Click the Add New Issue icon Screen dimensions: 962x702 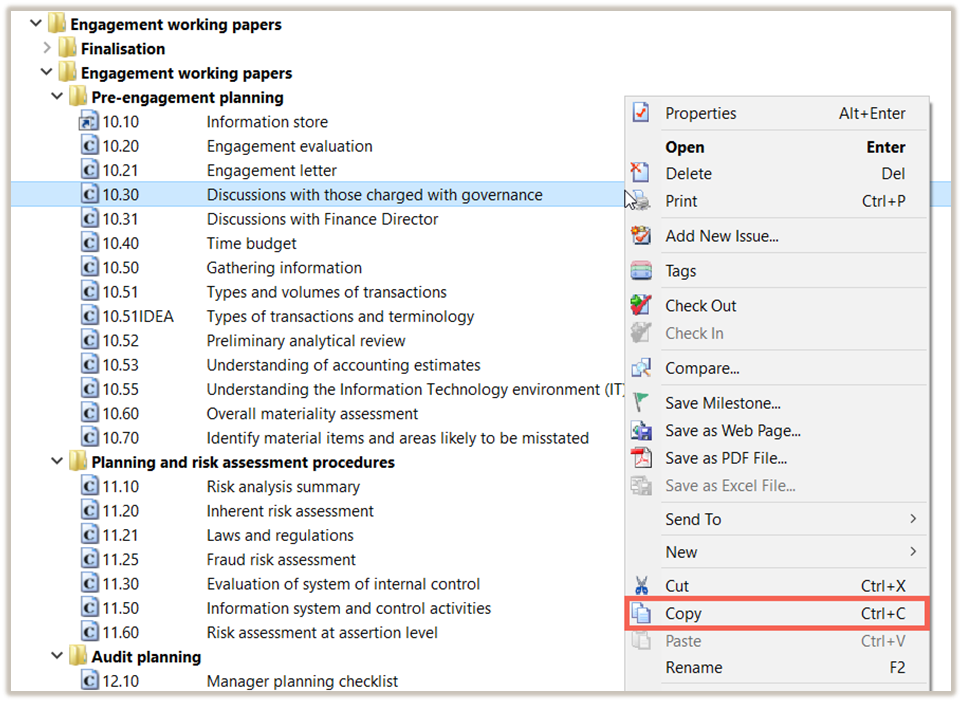point(641,236)
